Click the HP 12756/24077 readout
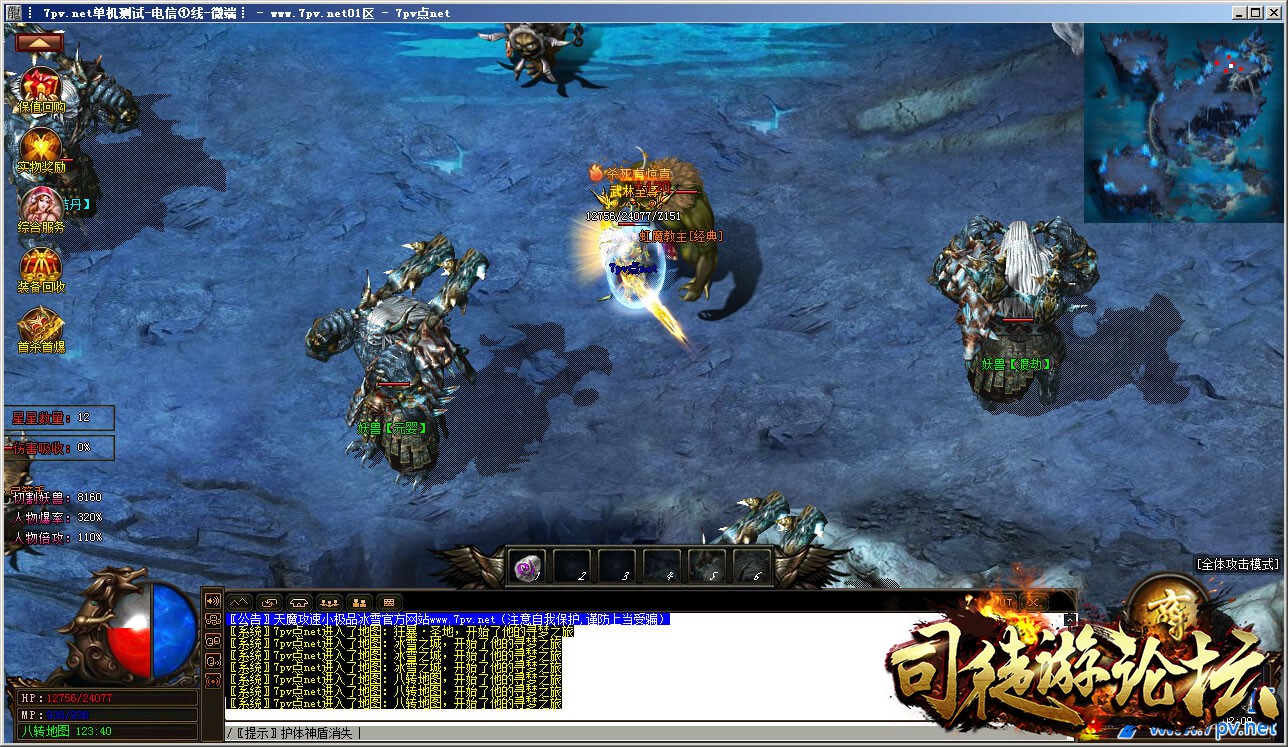 [107, 698]
